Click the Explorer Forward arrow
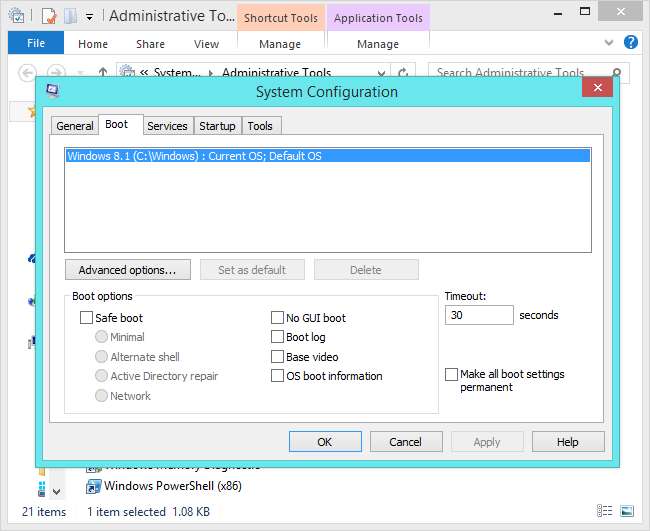 pyautogui.click(x=56, y=73)
